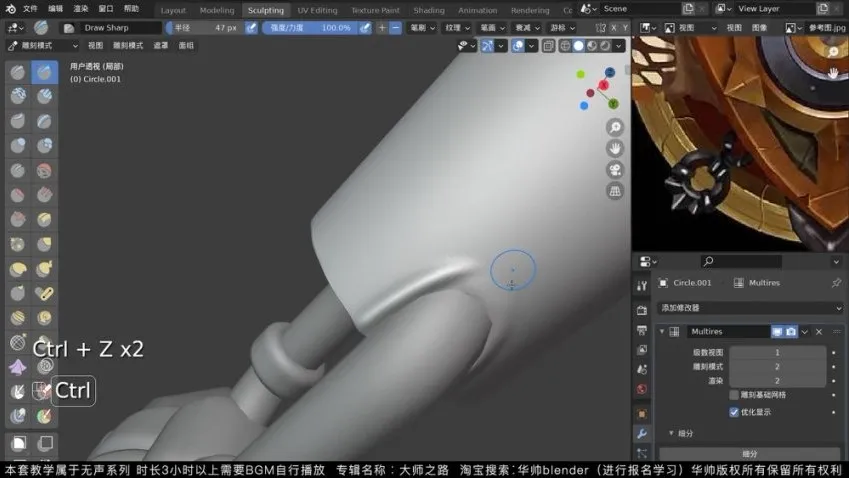The height and width of the screenshot is (478, 849).
Task: Click the 细分 subdivide button
Action: click(749, 454)
